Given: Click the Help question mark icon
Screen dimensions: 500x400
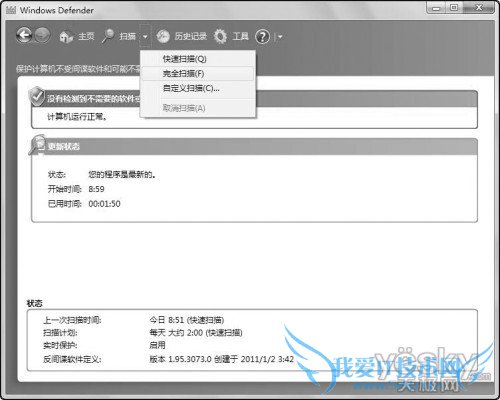Looking at the screenshot, I should click(262, 37).
